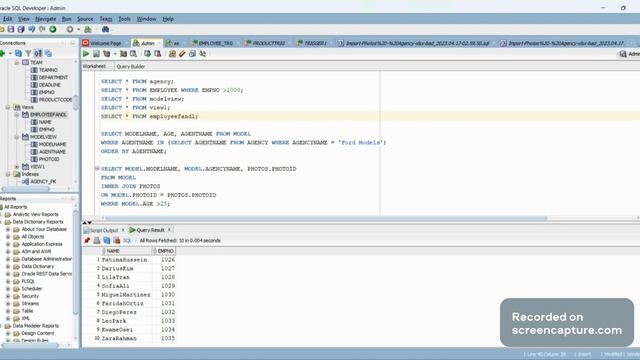The height and width of the screenshot is (360, 640).
Task: Click the Rollback icon in worksheet toolbar
Action: 158,54
